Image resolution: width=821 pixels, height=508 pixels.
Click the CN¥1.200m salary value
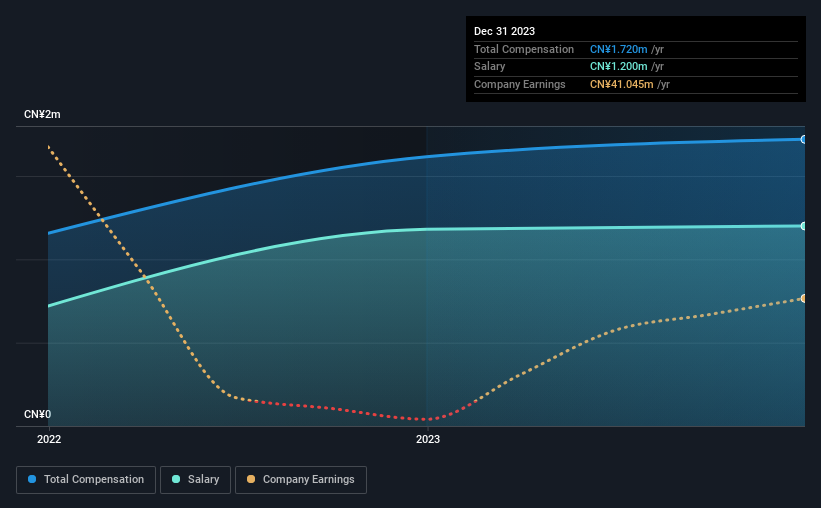point(618,67)
